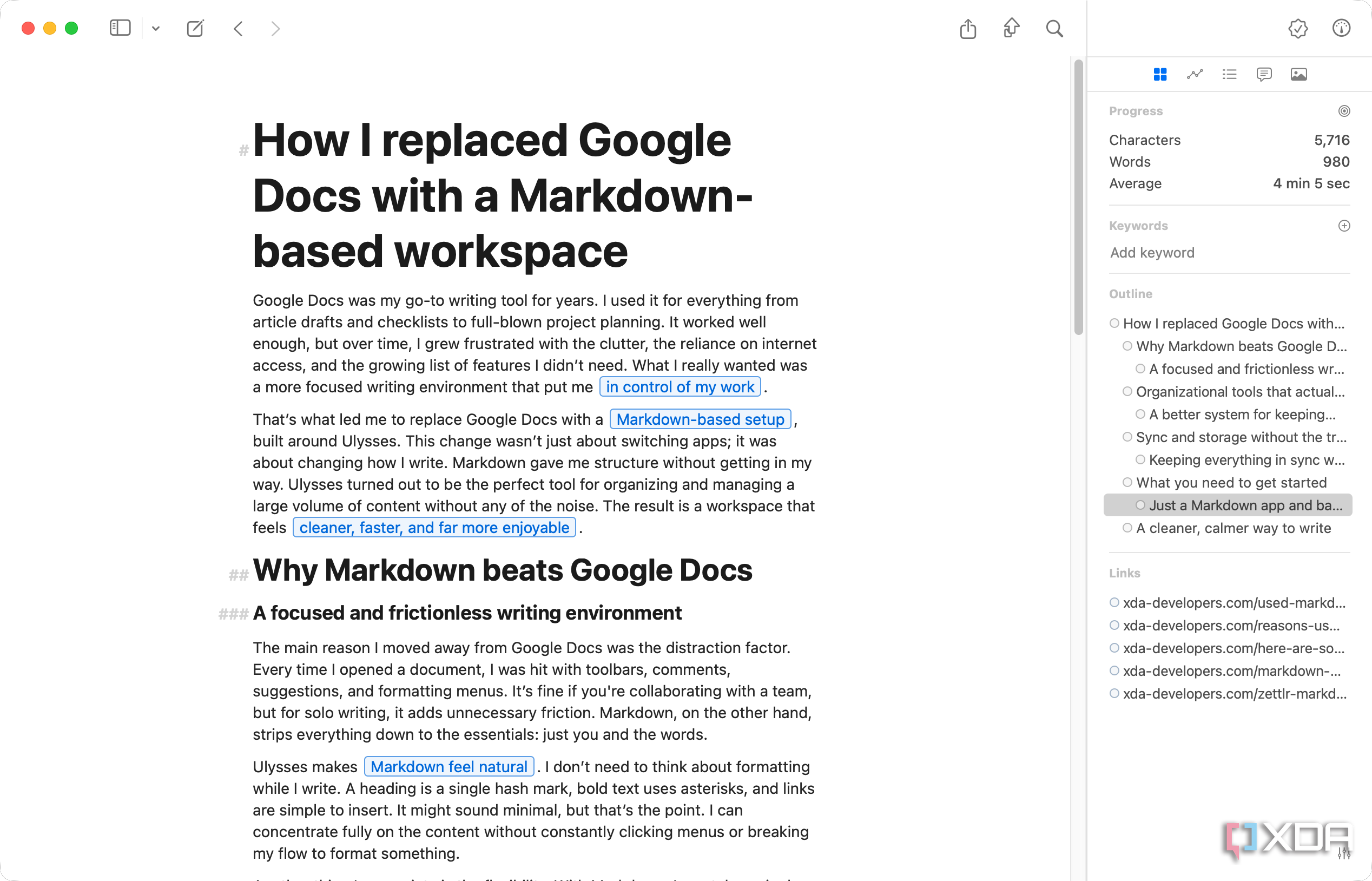Click the publish arrow icon
1372x881 pixels.
tap(1011, 28)
